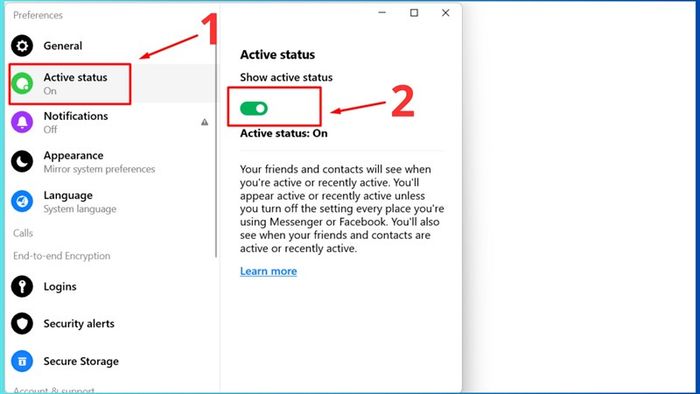Click 'System language' subtitle text

(x=80, y=209)
